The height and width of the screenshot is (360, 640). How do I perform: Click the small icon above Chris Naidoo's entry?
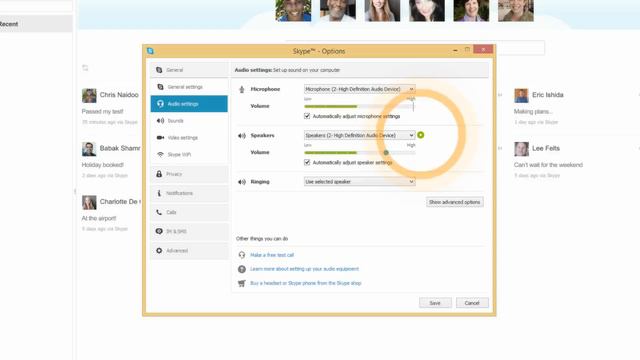(85, 68)
